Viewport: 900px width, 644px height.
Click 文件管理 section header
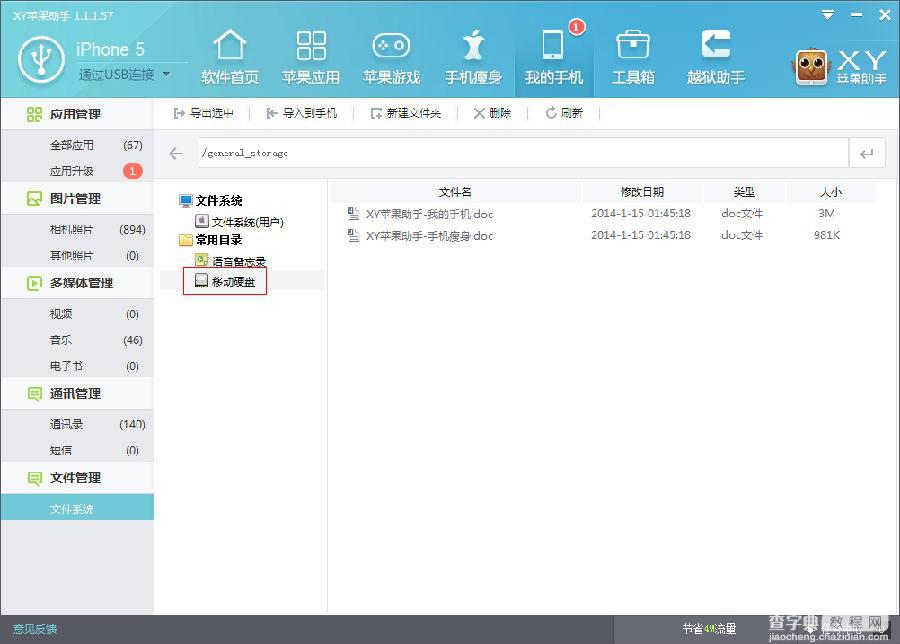pos(77,478)
